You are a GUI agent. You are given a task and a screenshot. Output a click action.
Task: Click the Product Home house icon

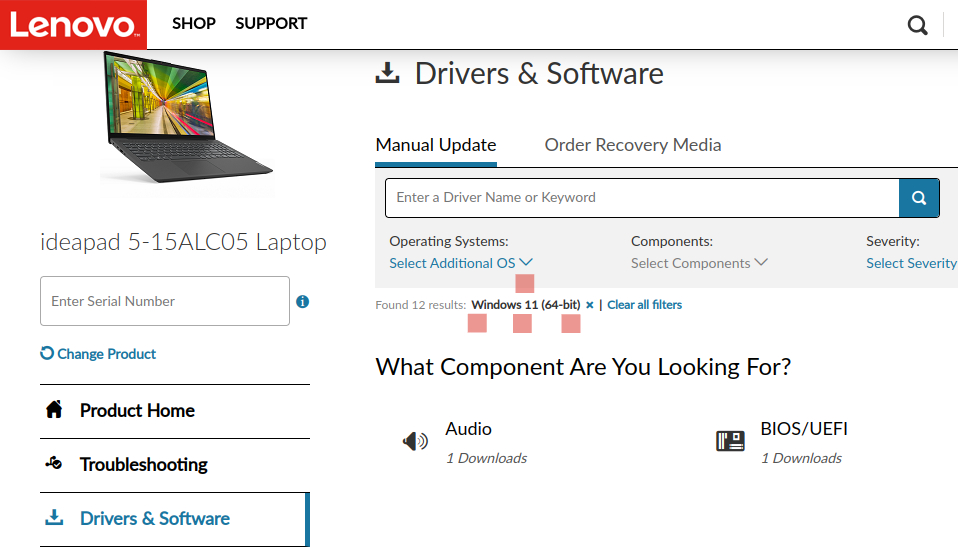(54, 409)
